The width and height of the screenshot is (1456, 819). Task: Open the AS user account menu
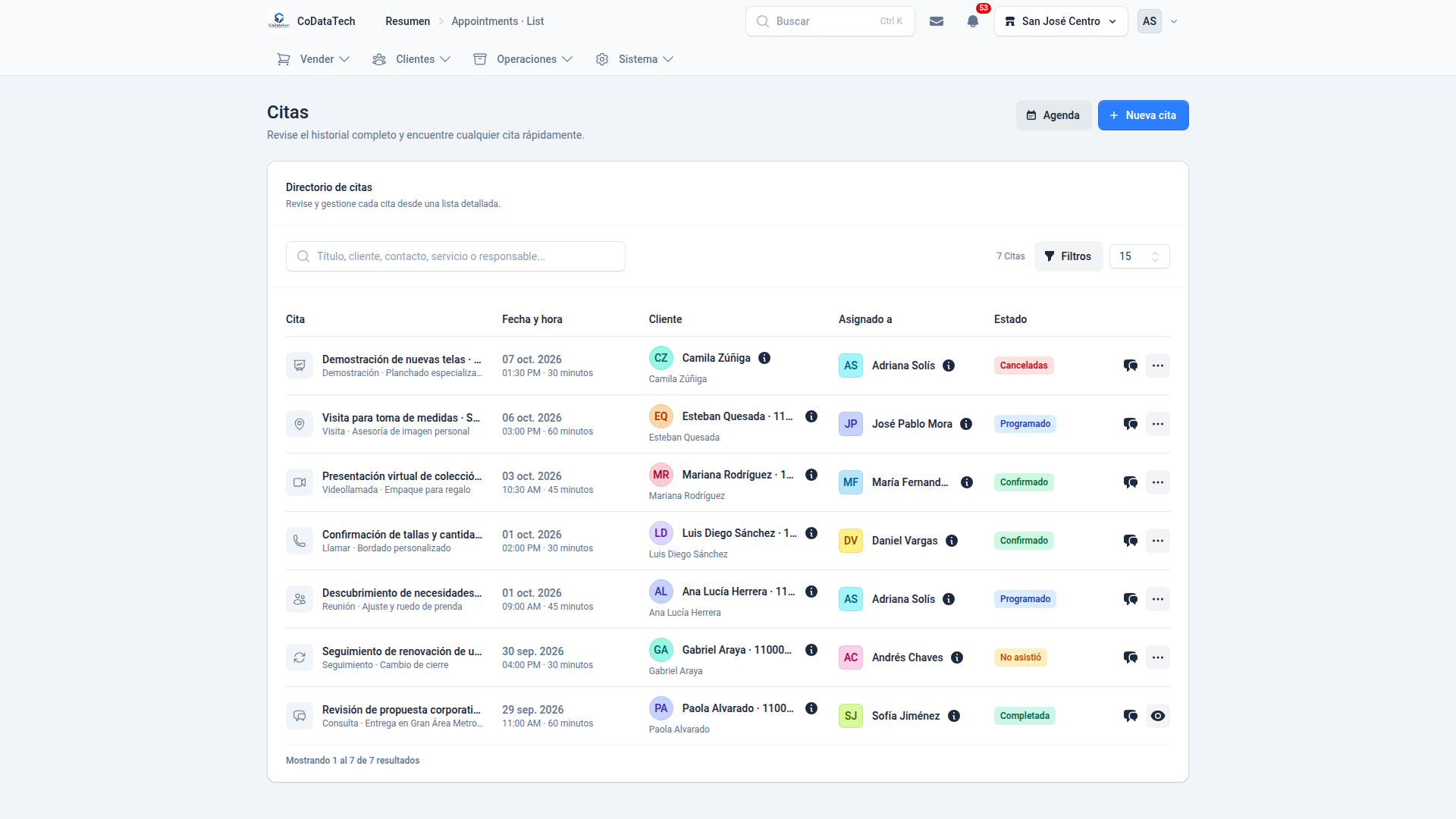tap(1158, 21)
